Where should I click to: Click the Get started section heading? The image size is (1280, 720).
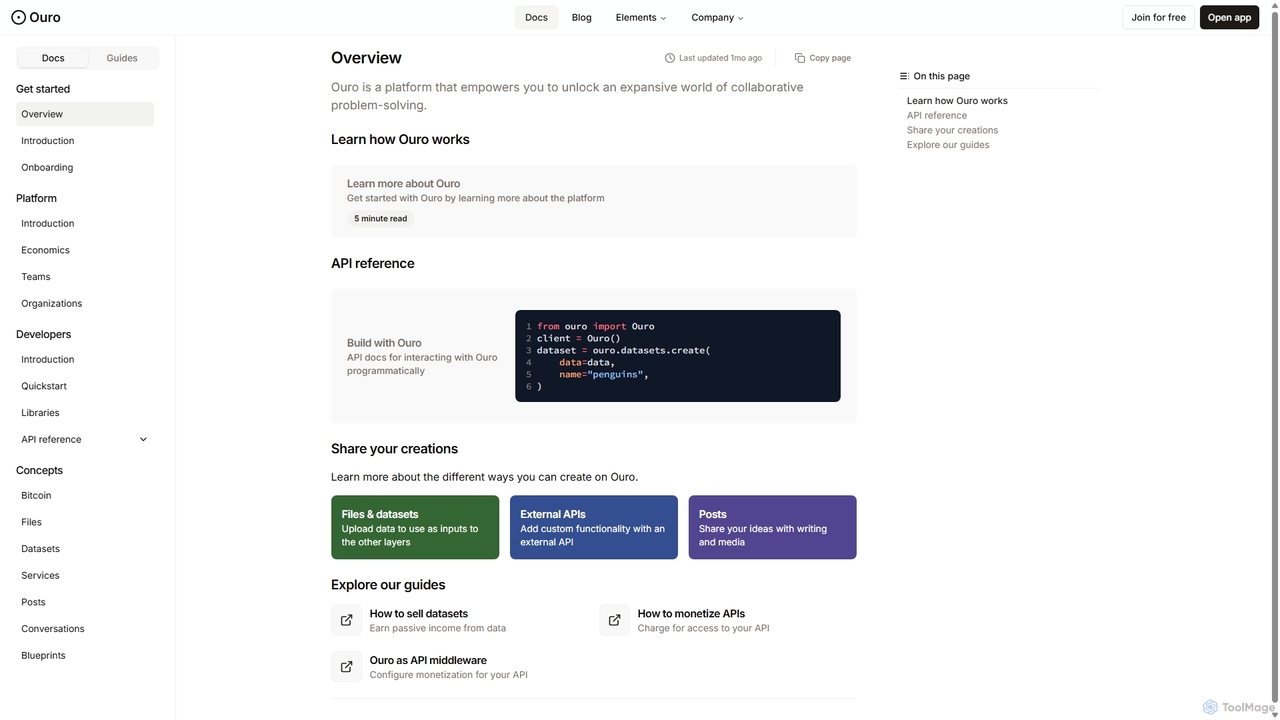click(43, 89)
